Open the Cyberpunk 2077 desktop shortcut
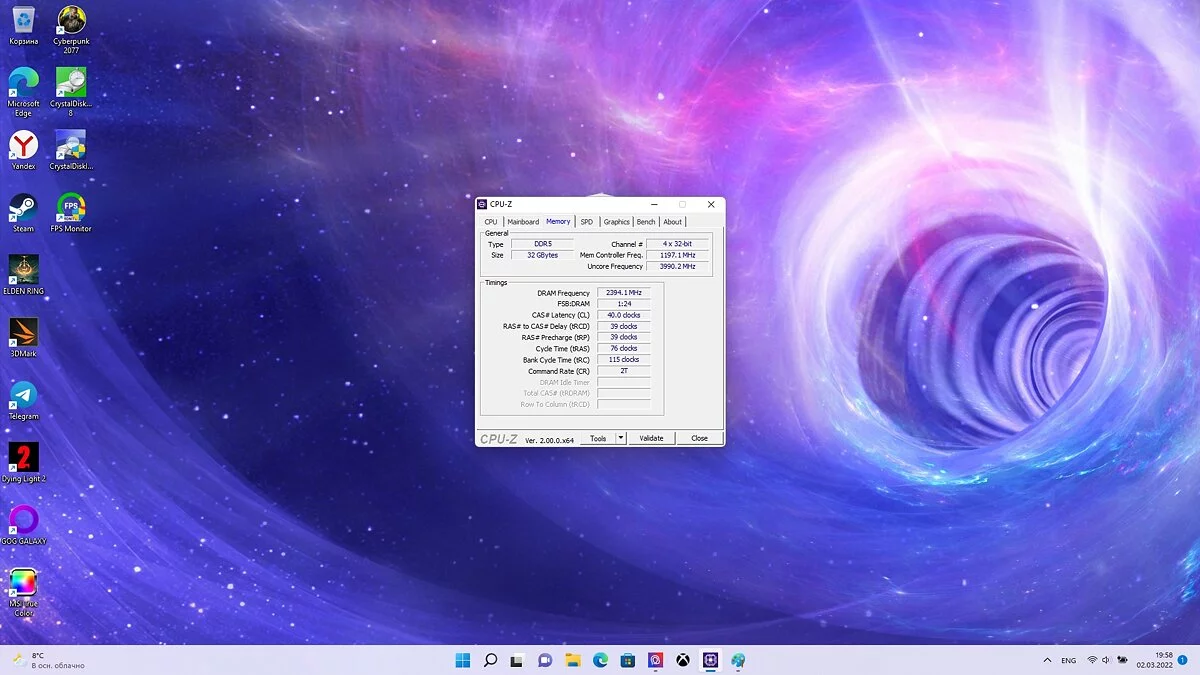The image size is (1200, 675). [x=71, y=21]
